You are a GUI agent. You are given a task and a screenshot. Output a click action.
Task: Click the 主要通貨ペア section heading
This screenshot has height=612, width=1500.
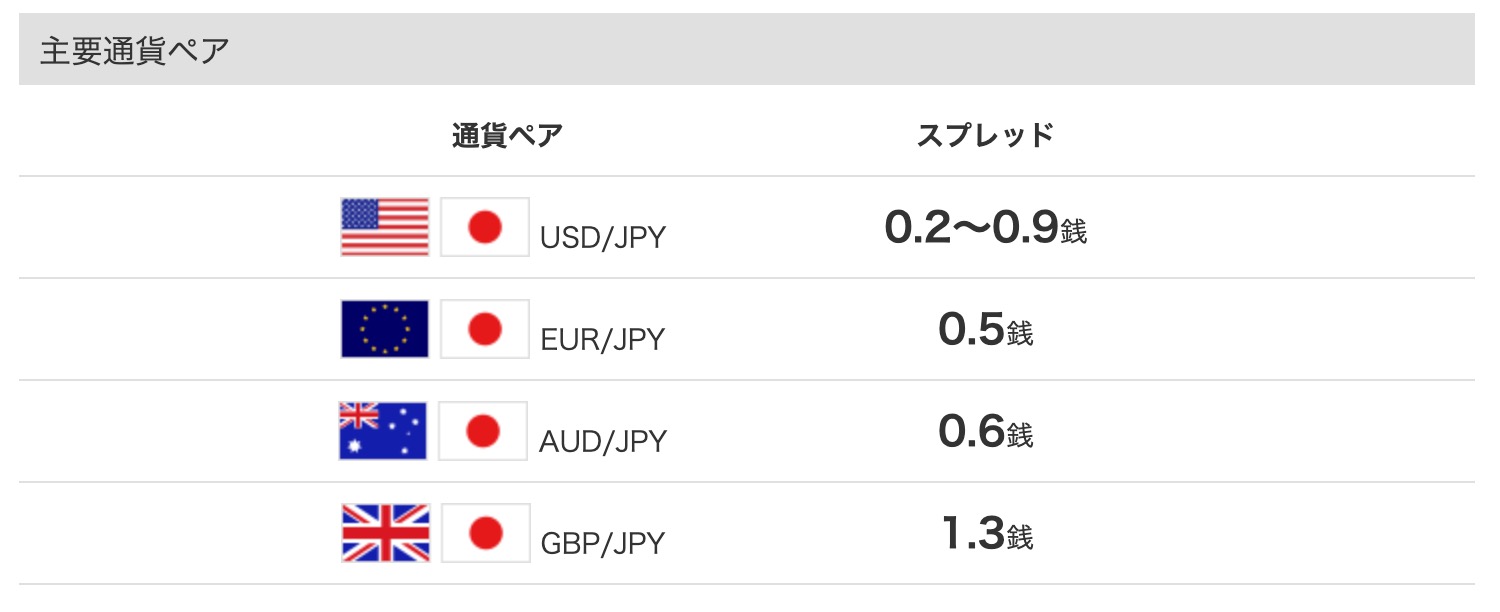[135, 51]
